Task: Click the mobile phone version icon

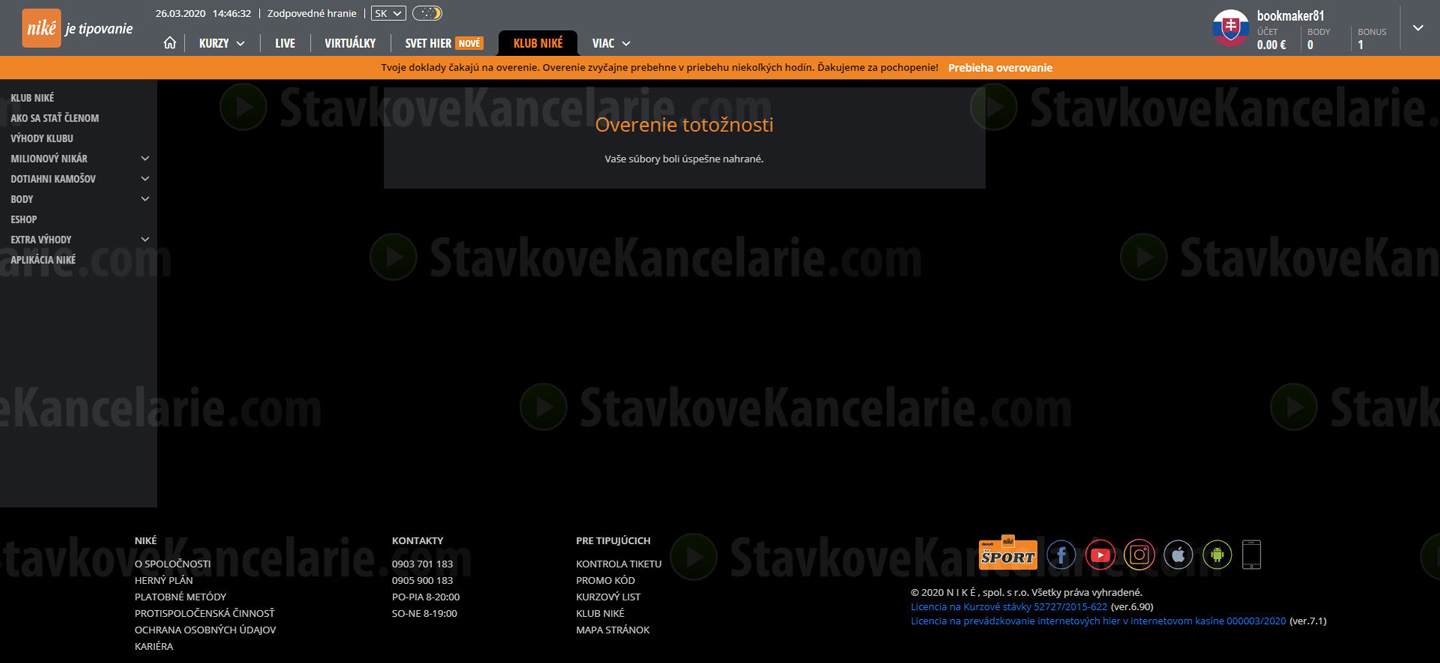Action: point(1251,554)
